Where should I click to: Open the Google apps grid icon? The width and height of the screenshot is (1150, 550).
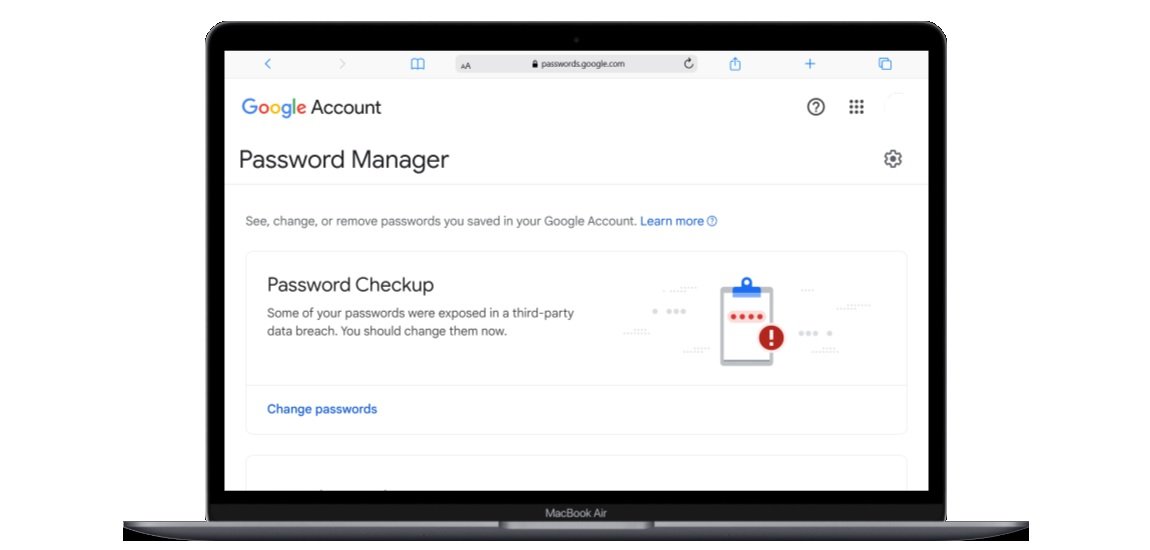[x=857, y=107]
